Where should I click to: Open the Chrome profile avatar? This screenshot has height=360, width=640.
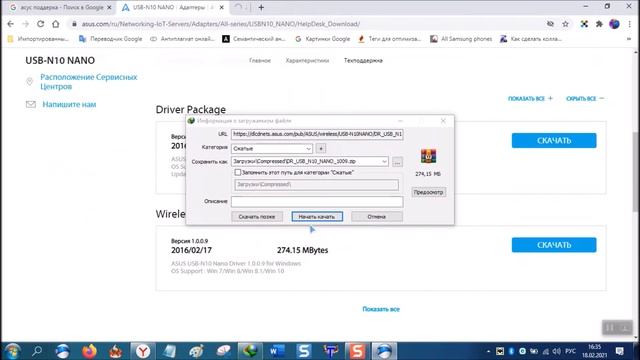click(614, 24)
